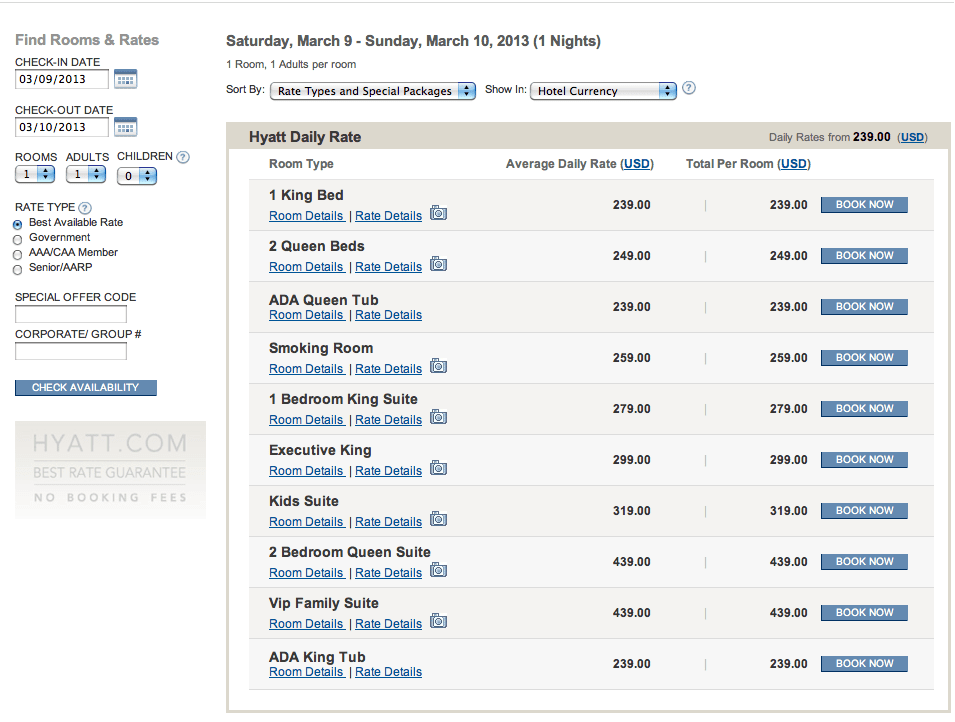View photos of Smoking Room
Viewport: 955px width, 722px height.
point(439,366)
